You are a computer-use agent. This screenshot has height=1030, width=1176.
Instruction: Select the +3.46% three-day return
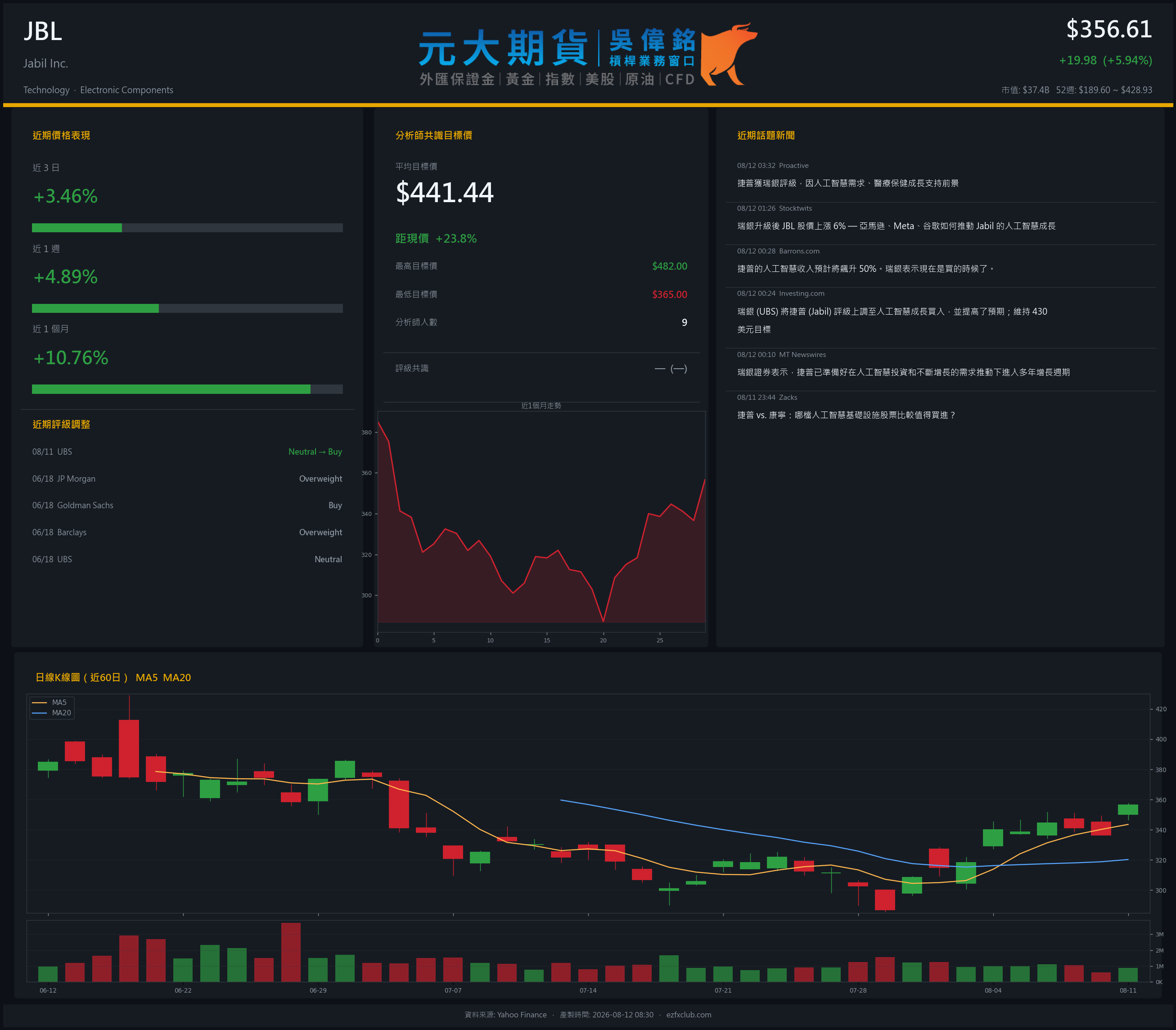click(x=66, y=196)
